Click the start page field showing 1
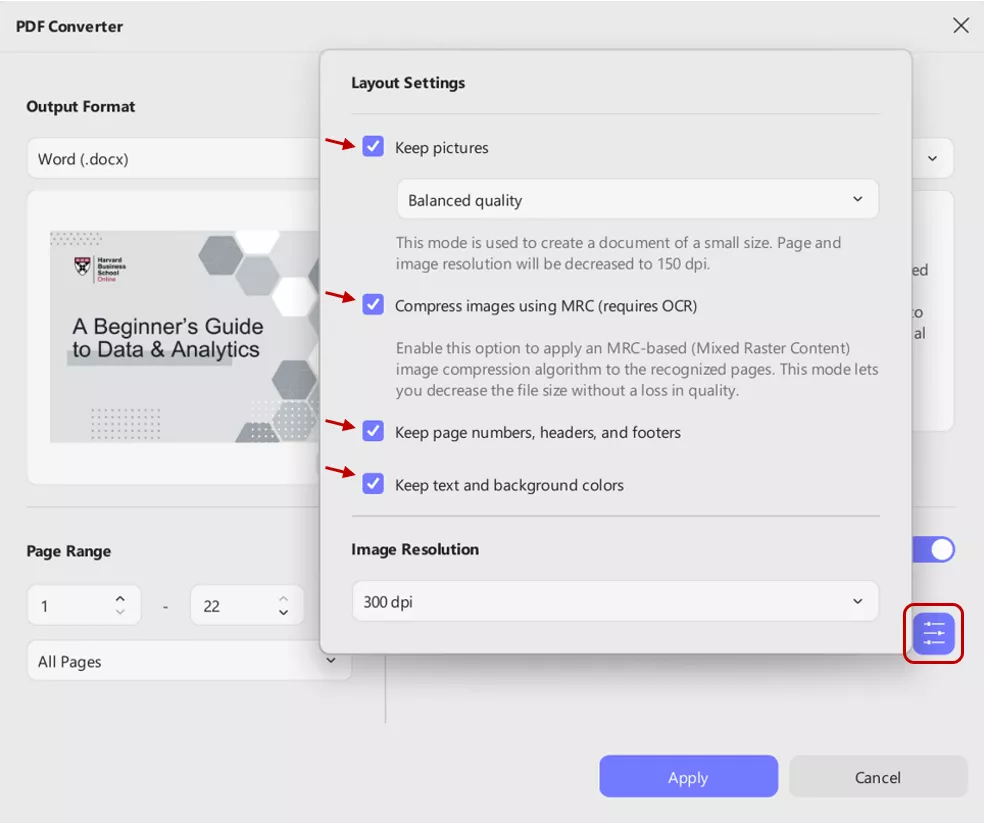This screenshot has width=984, height=823. [x=70, y=606]
